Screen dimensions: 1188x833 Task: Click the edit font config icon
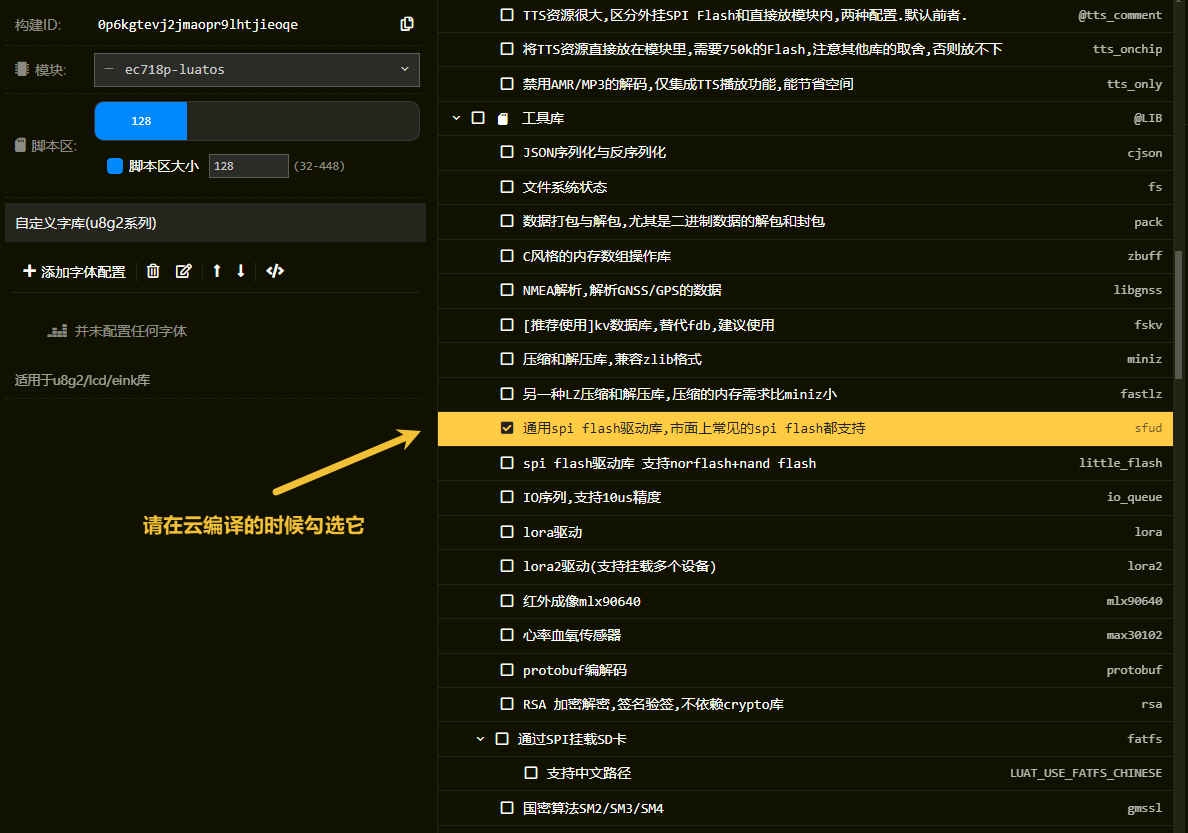click(184, 271)
